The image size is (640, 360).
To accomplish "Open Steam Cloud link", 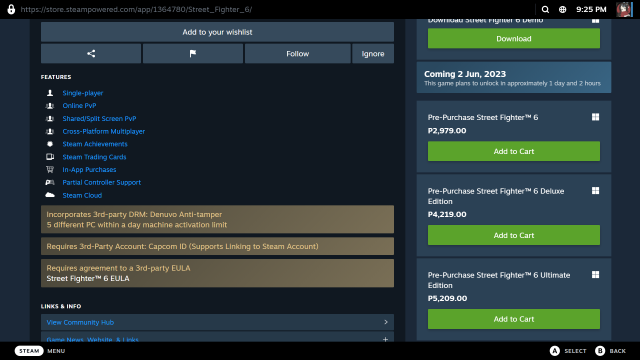I will click(x=82, y=195).
